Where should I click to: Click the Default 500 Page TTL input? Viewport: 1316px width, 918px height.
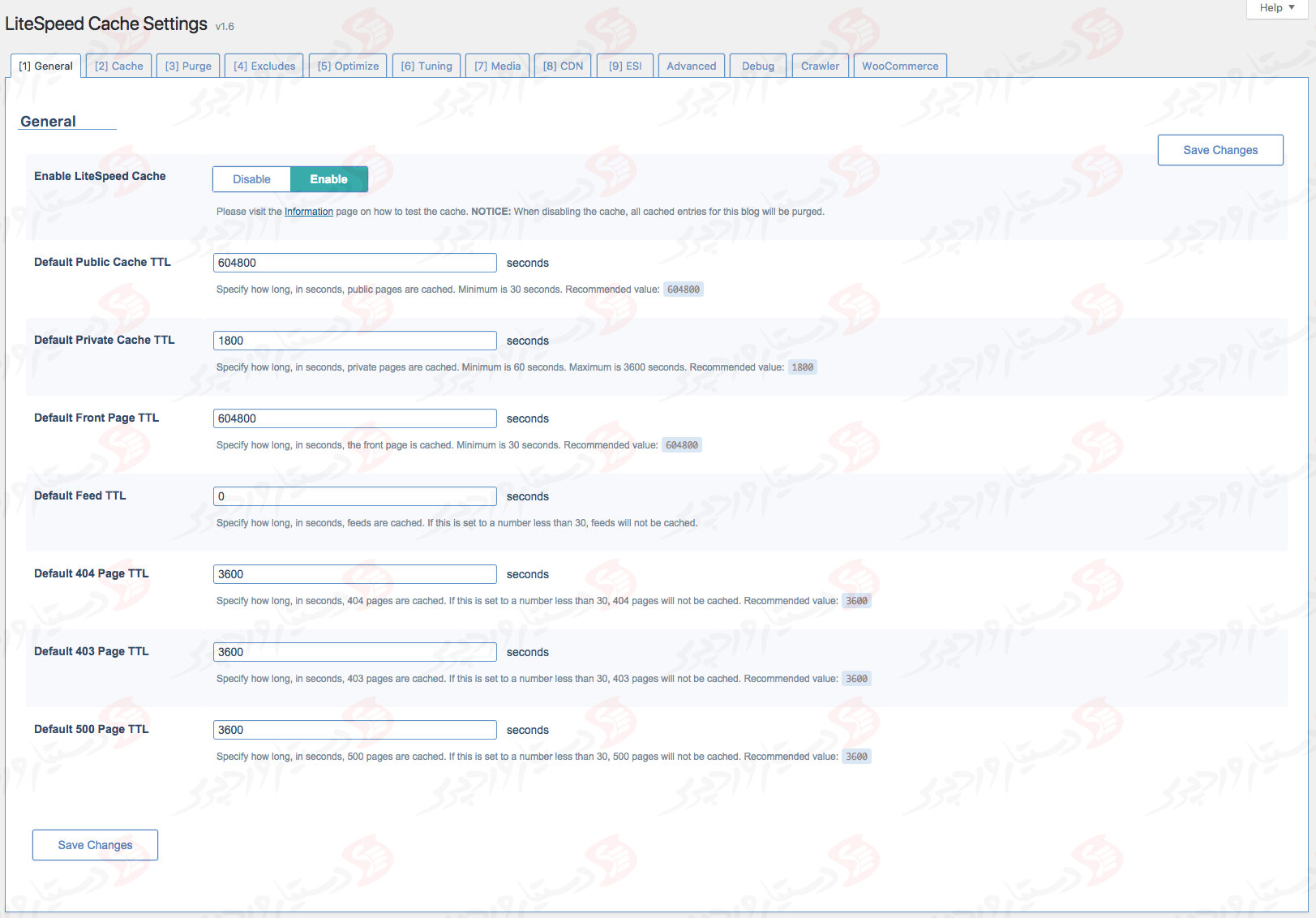click(x=354, y=730)
